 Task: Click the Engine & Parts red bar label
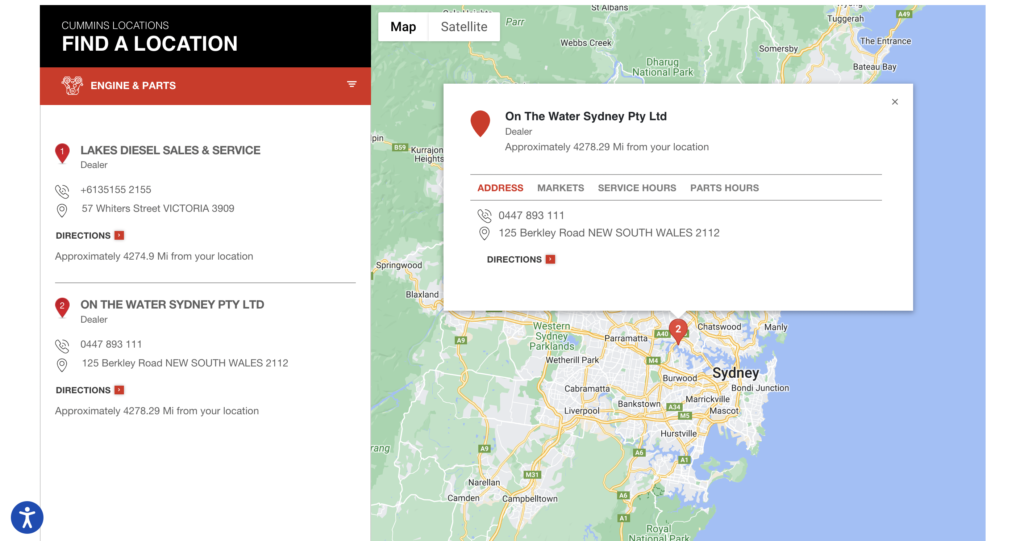pos(133,86)
